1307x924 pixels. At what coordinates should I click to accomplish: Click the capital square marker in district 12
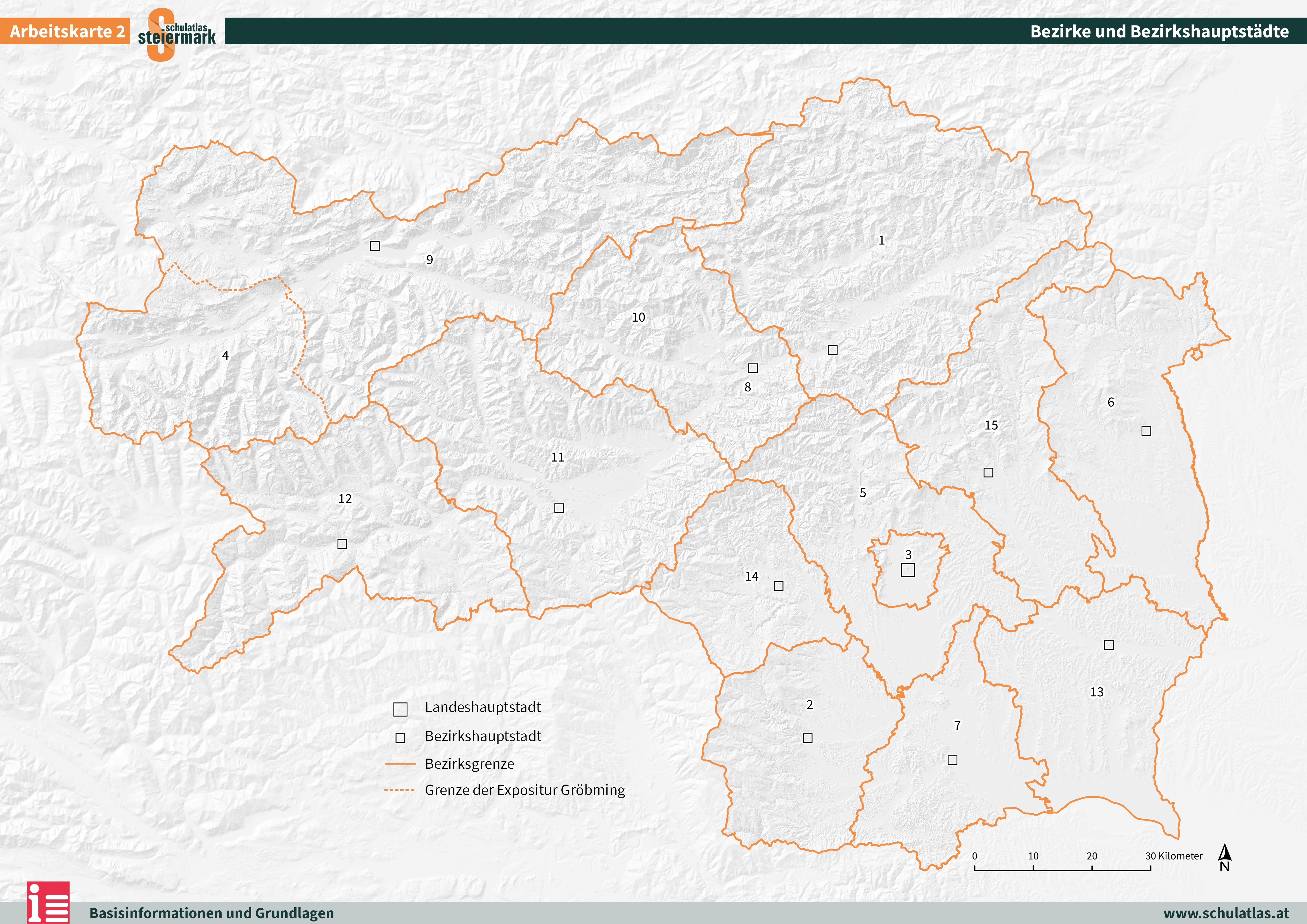[342, 544]
